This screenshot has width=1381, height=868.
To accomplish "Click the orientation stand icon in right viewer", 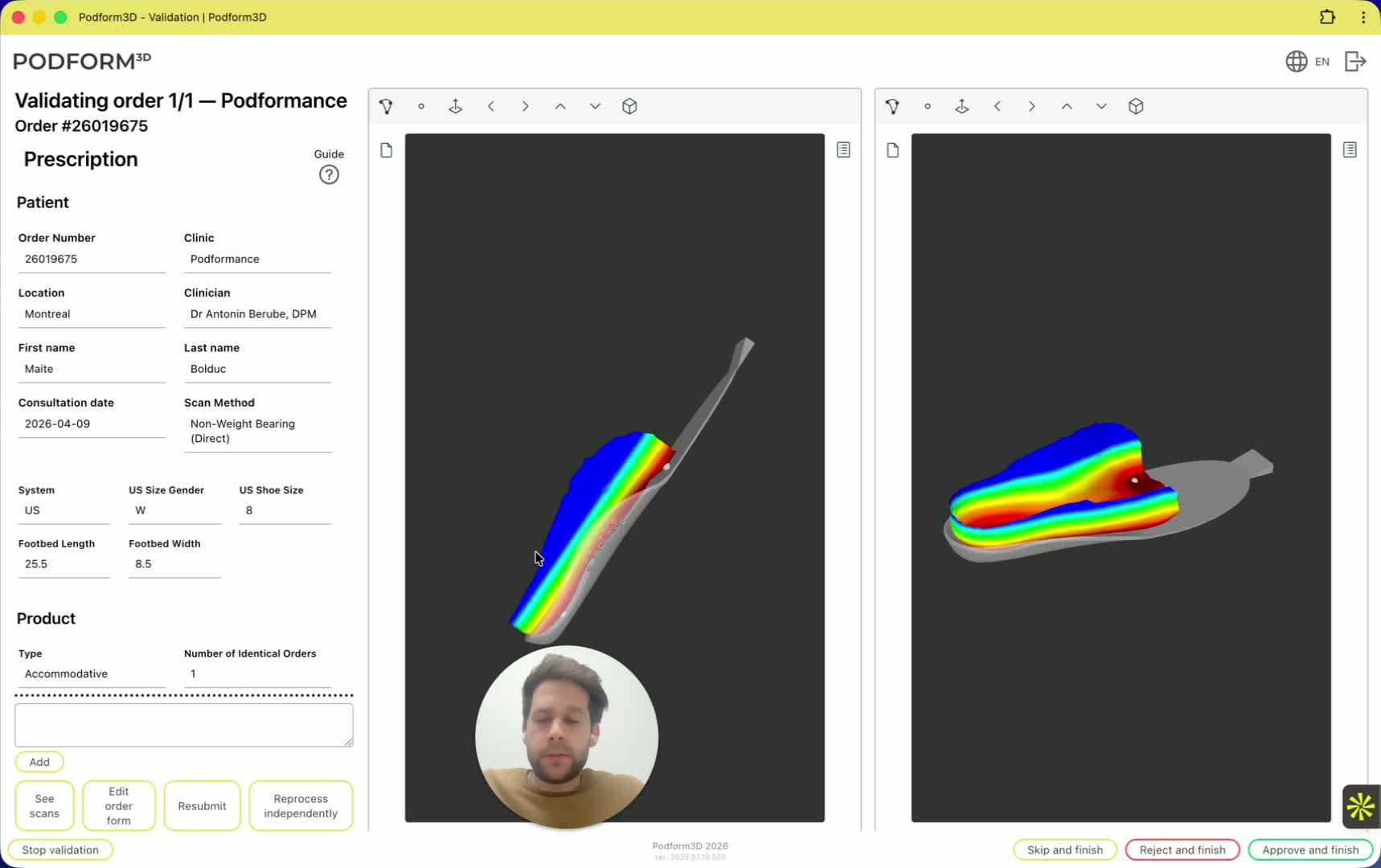I will pos(962,106).
